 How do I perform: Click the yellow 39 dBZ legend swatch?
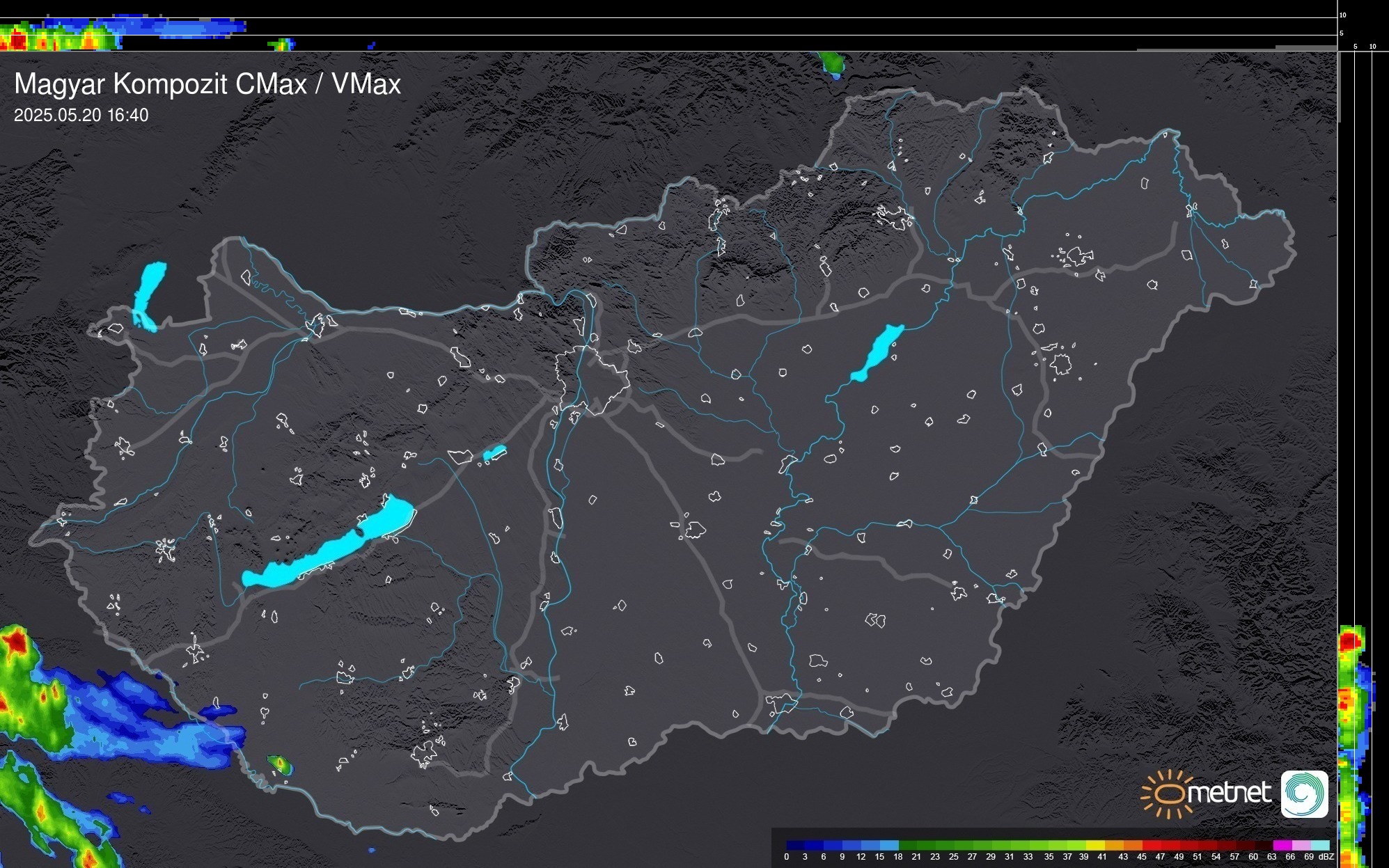[x=1095, y=845]
